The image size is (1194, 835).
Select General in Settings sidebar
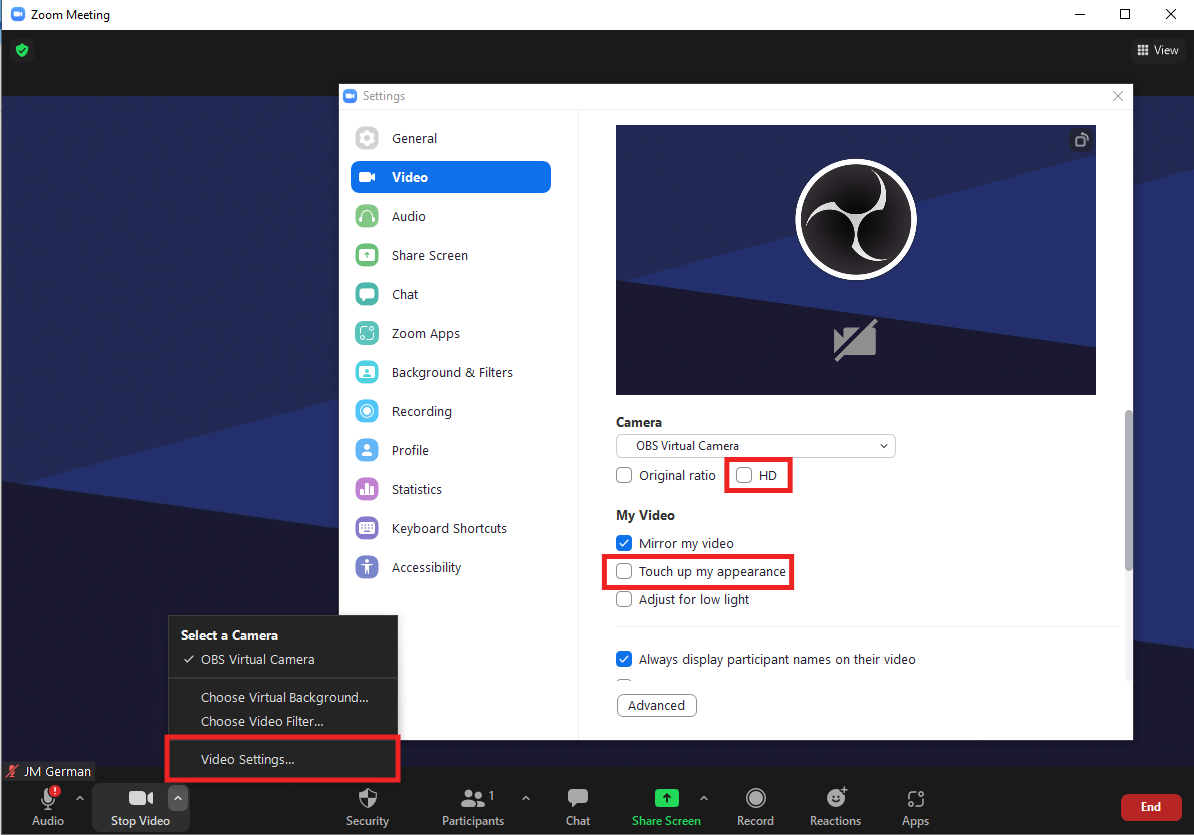click(x=451, y=139)
